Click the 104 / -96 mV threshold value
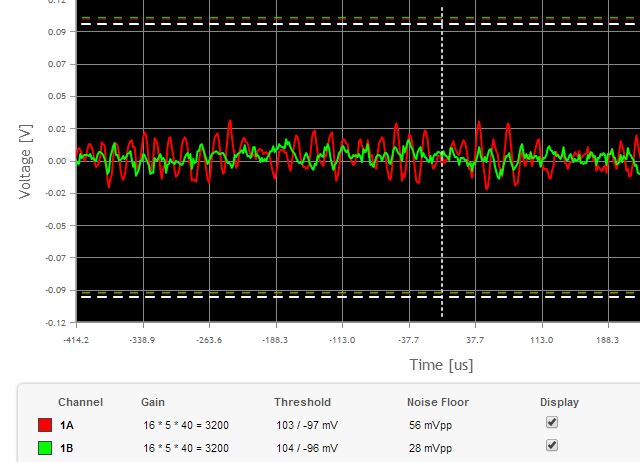The image size is (640, 462). pos(306,448)
